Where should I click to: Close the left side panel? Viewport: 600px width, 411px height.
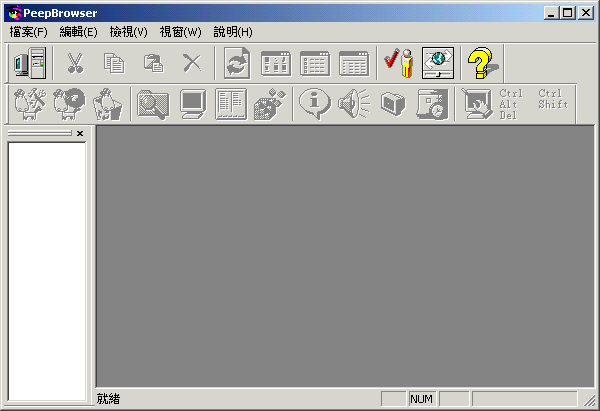[80, 133]
